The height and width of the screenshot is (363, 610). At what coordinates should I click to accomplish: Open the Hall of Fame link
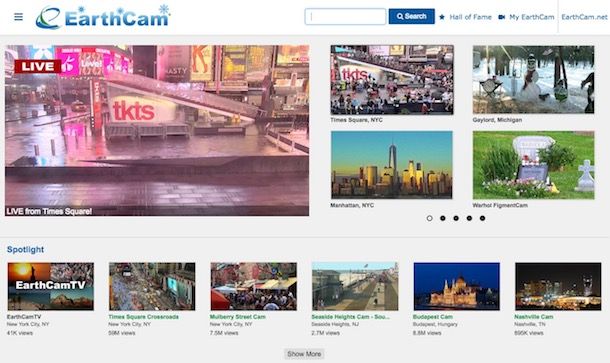470,17
